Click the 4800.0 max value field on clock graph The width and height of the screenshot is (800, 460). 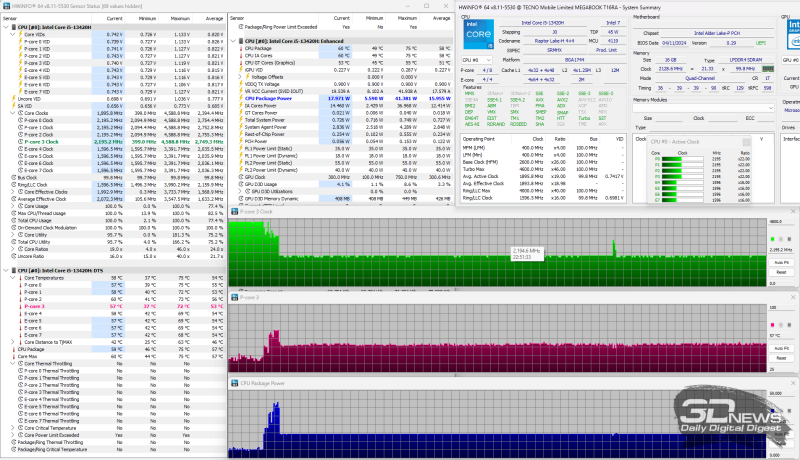(781, 220)
